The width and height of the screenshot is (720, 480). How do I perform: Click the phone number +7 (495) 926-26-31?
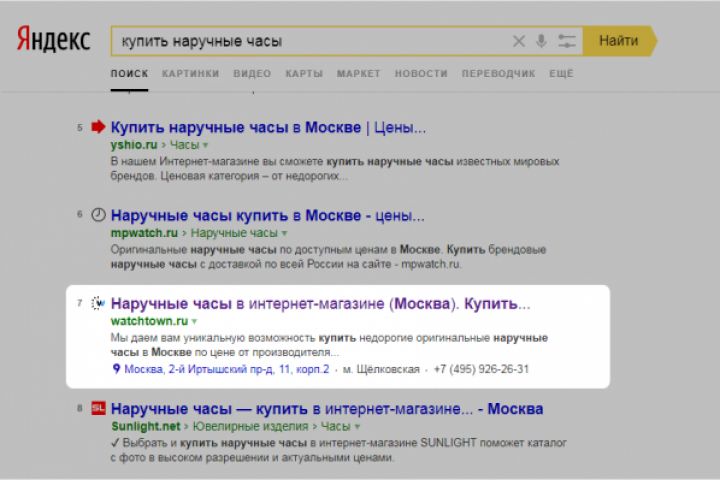[x=481, y=369]
